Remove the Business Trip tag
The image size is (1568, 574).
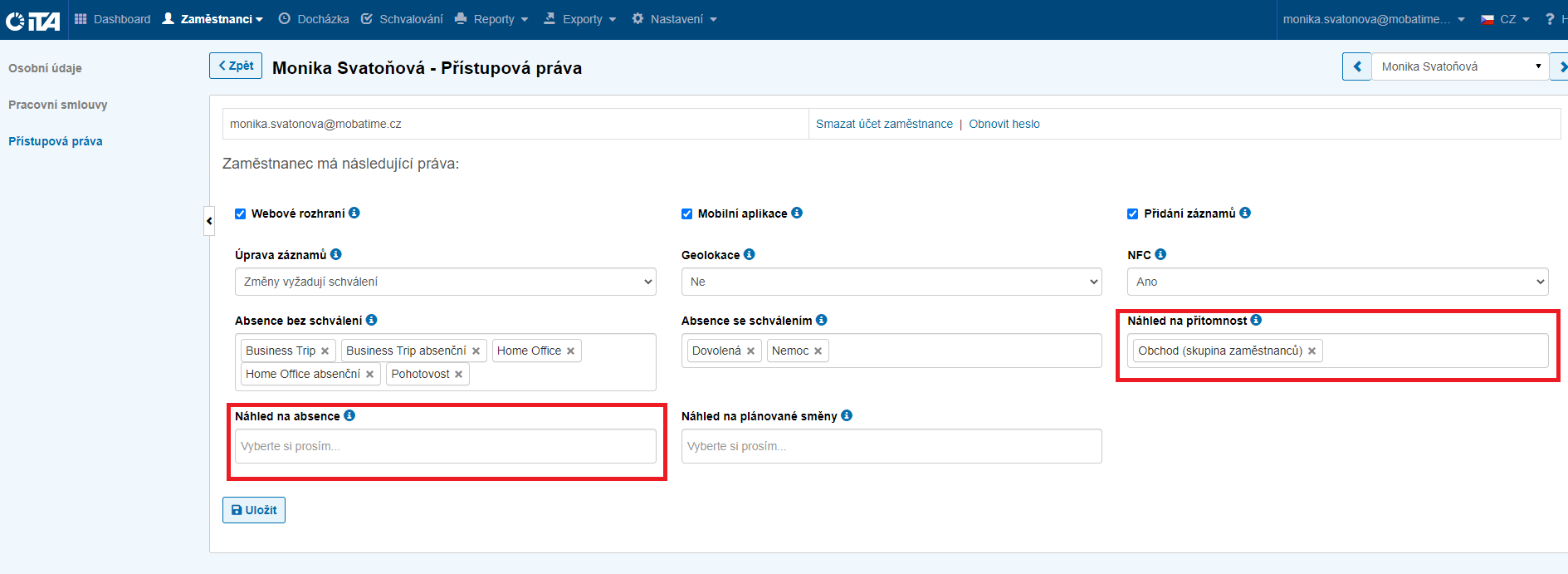pos(325,351)
